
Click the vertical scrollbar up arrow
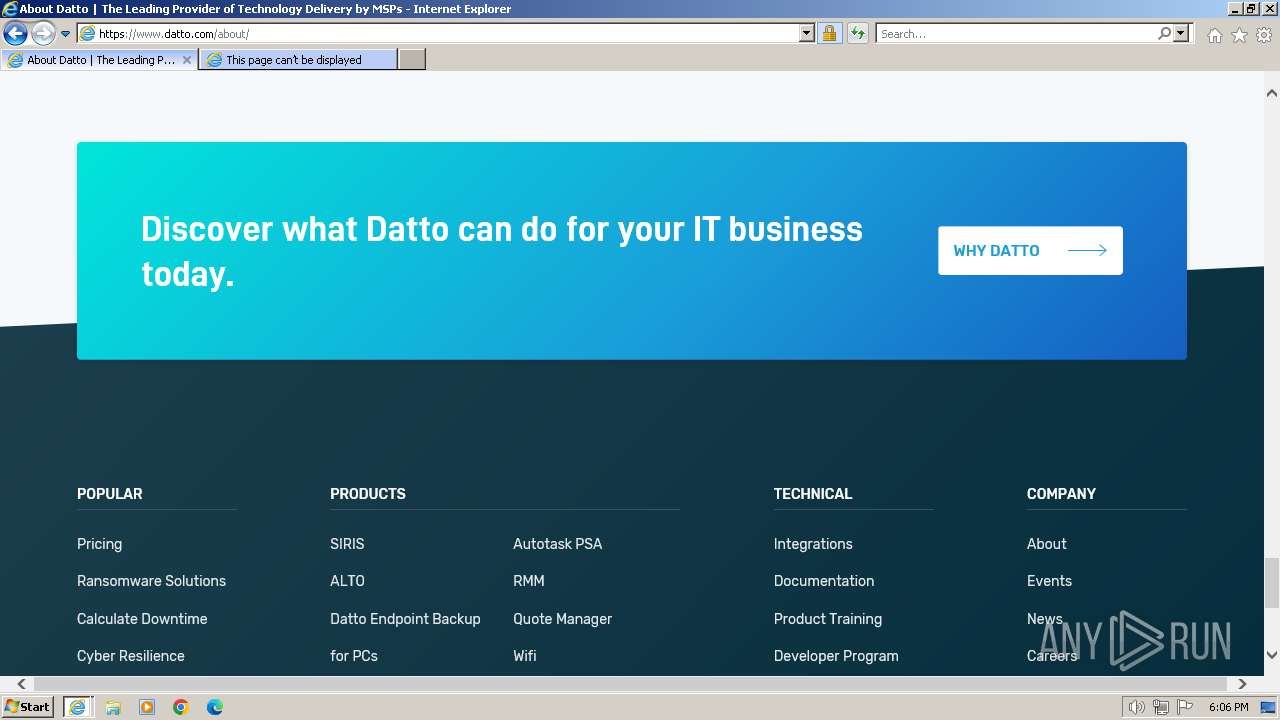tap(1271, 93)
